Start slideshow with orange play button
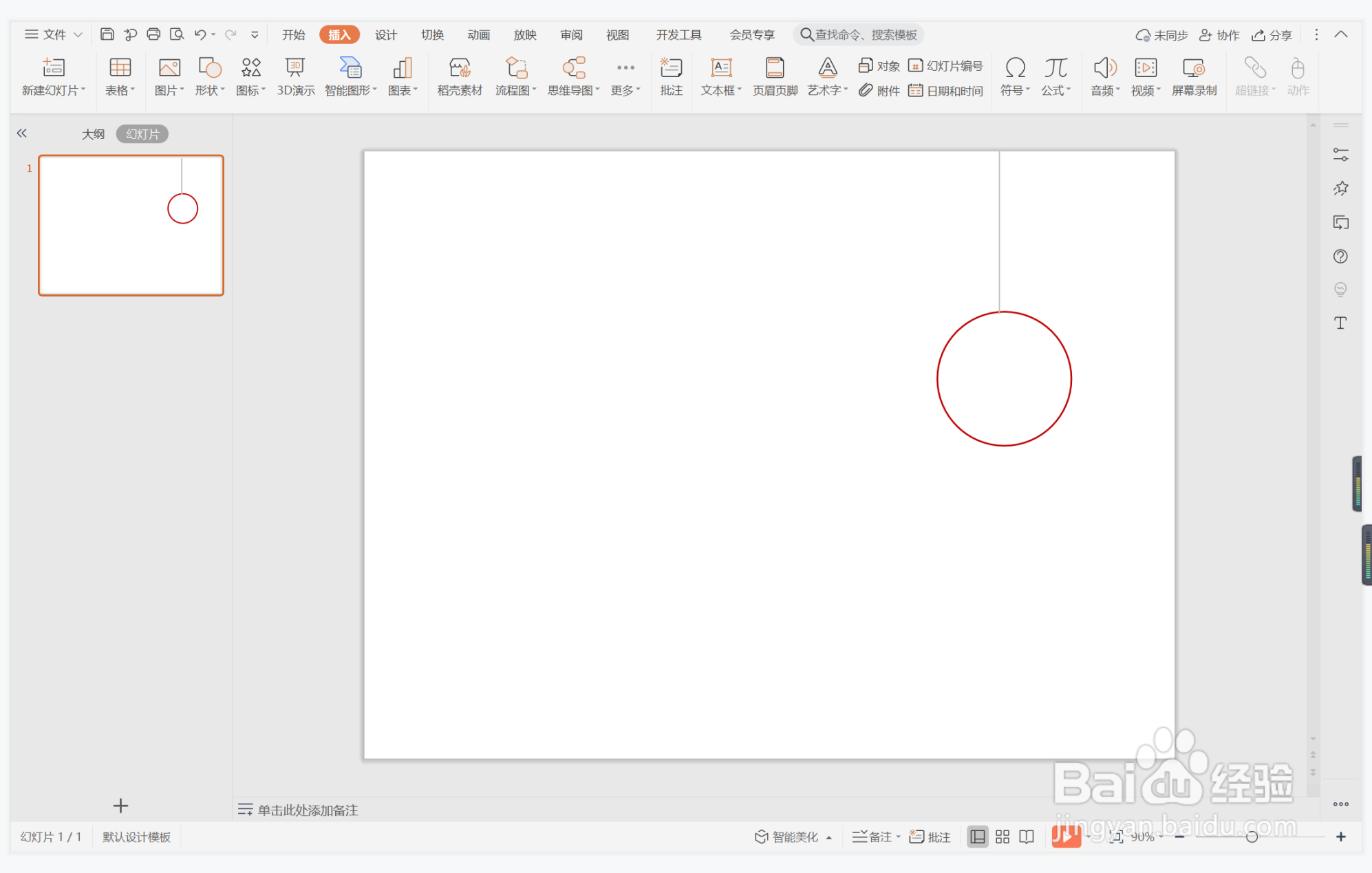 point(1065,837)
